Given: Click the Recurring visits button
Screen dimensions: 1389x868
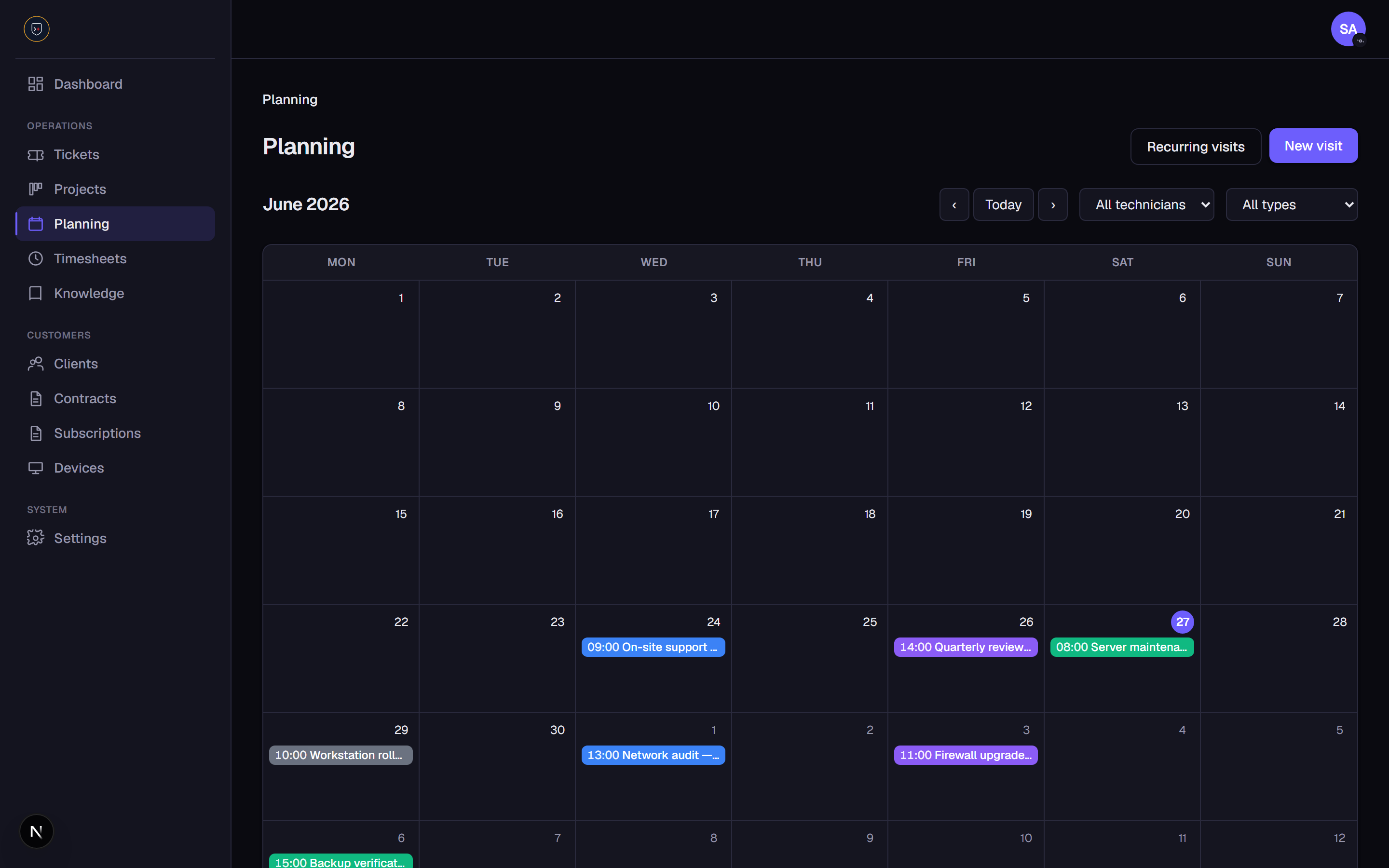Looking at the screenshot, I should [x=1196, y=147].
